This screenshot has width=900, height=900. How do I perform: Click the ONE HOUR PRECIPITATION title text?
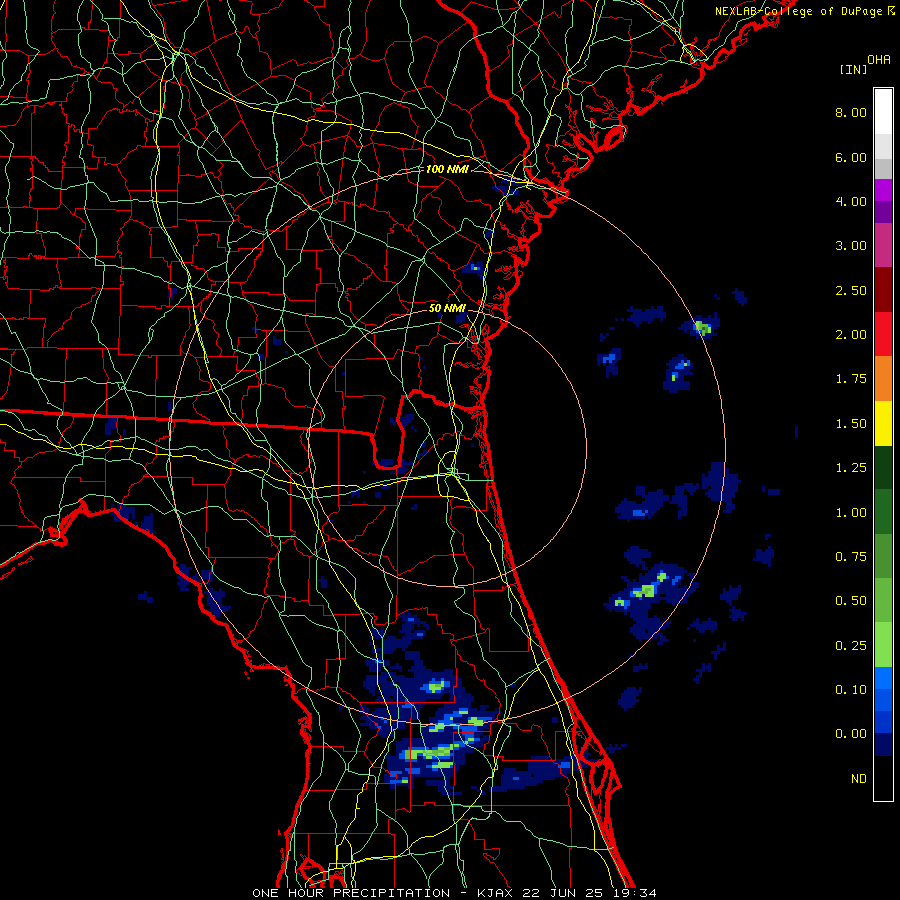pyautogui.click(x=351, y=893)
